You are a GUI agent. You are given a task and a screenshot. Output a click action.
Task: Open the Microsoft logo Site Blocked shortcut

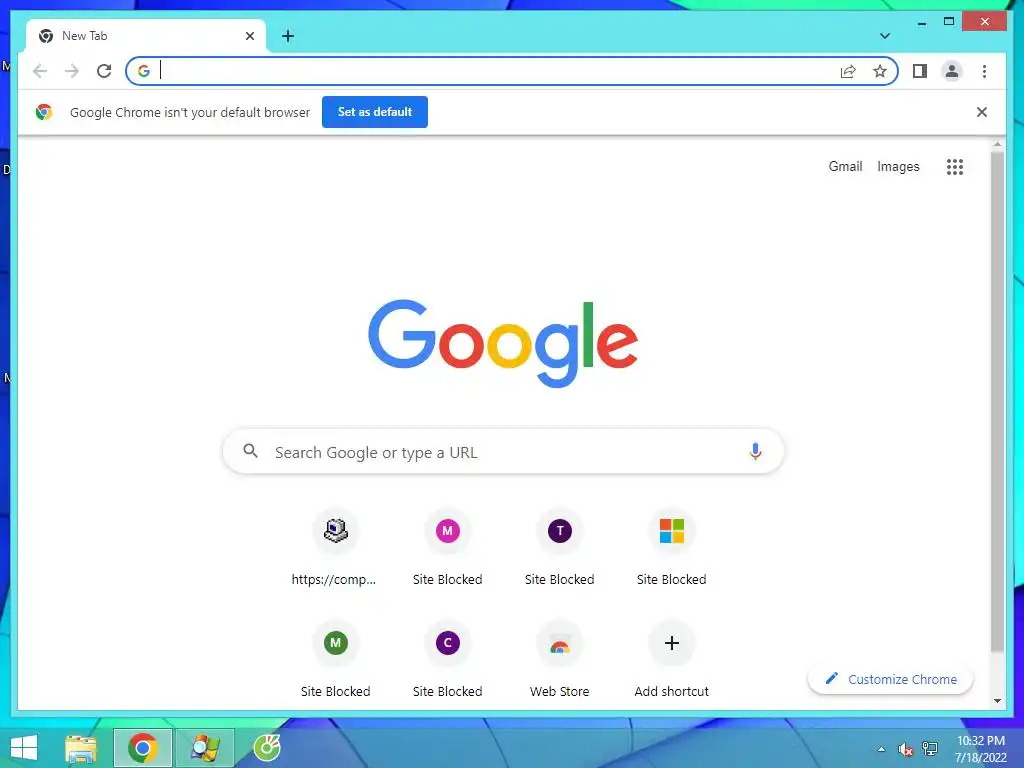click(x=671, y=547)
